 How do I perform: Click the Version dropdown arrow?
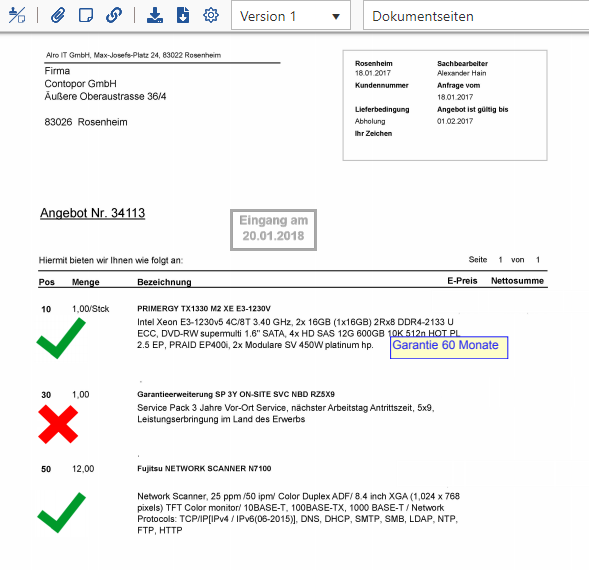pyautogui.click(x=336, y=17)
